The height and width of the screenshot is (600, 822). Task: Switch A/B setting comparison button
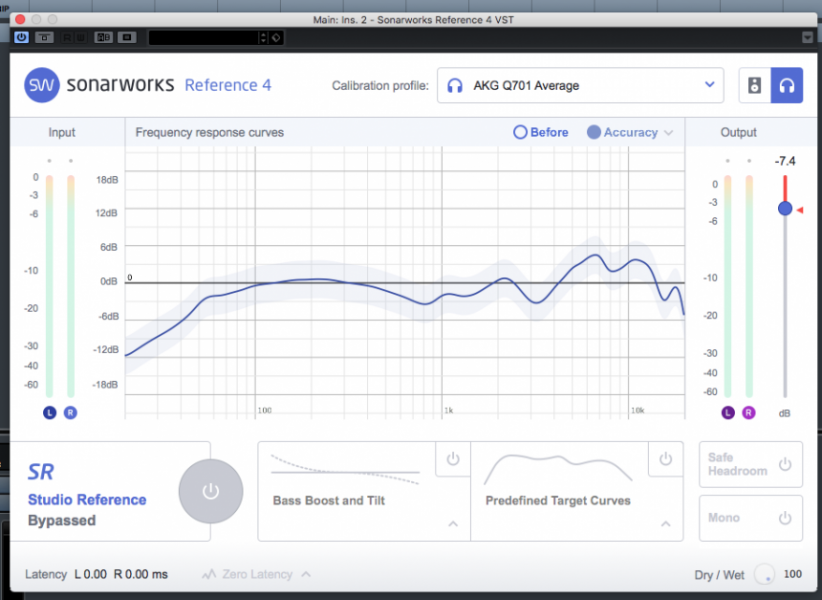tap(103, 37)
